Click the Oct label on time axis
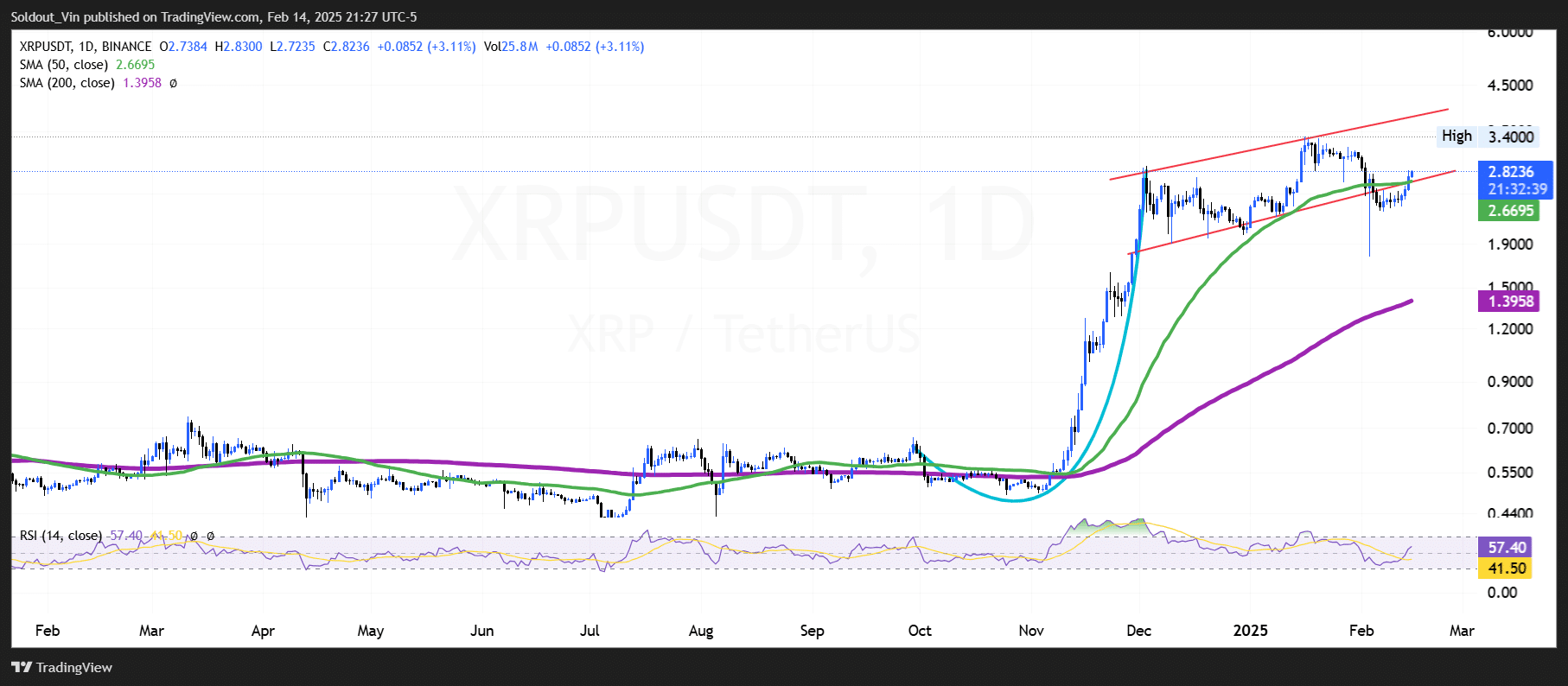The image size is (1568, 686). 920,631
